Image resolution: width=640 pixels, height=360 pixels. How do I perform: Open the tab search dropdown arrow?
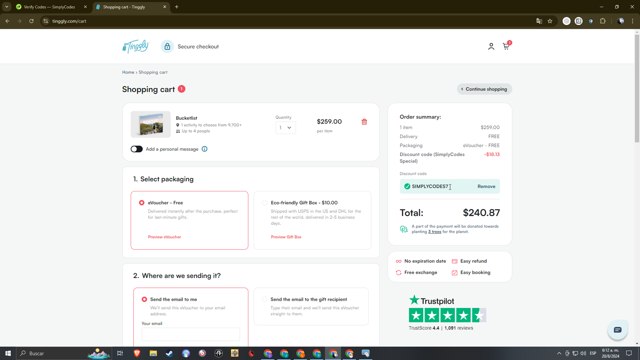7,7
